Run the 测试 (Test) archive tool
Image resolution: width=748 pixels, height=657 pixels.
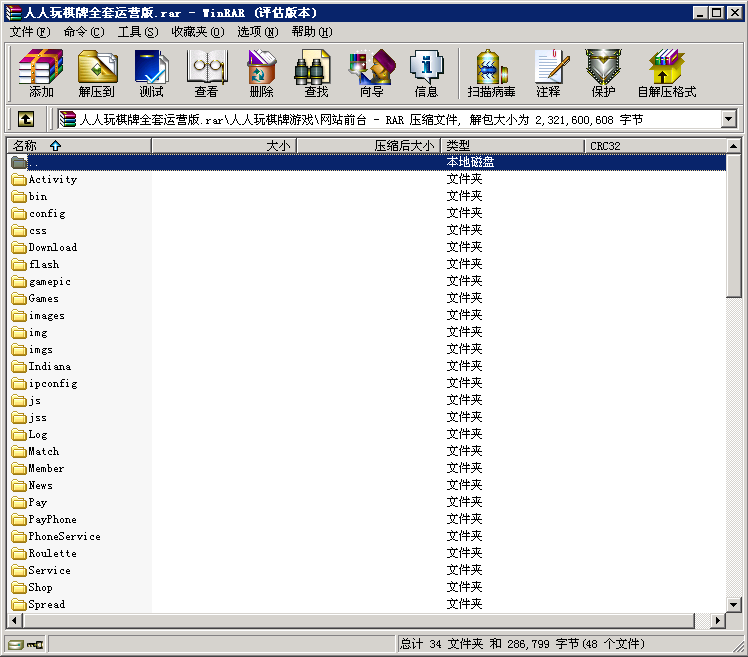[x=151, y=73]
